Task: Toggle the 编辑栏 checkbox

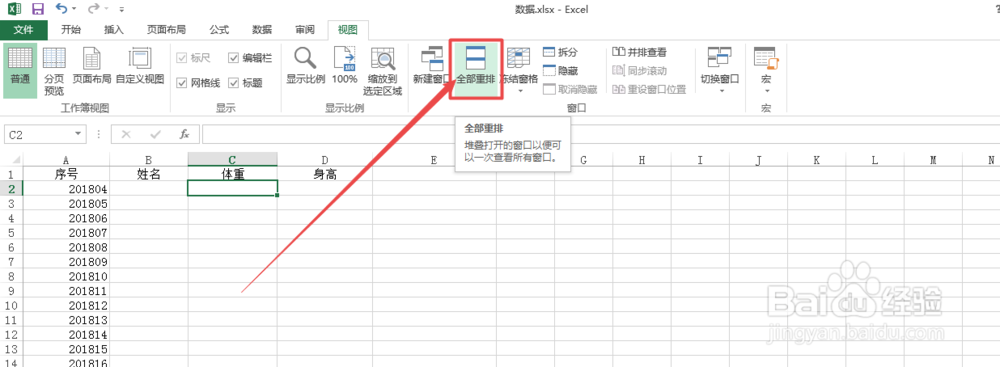Action: pyautogui.click(x=250, y=58)
